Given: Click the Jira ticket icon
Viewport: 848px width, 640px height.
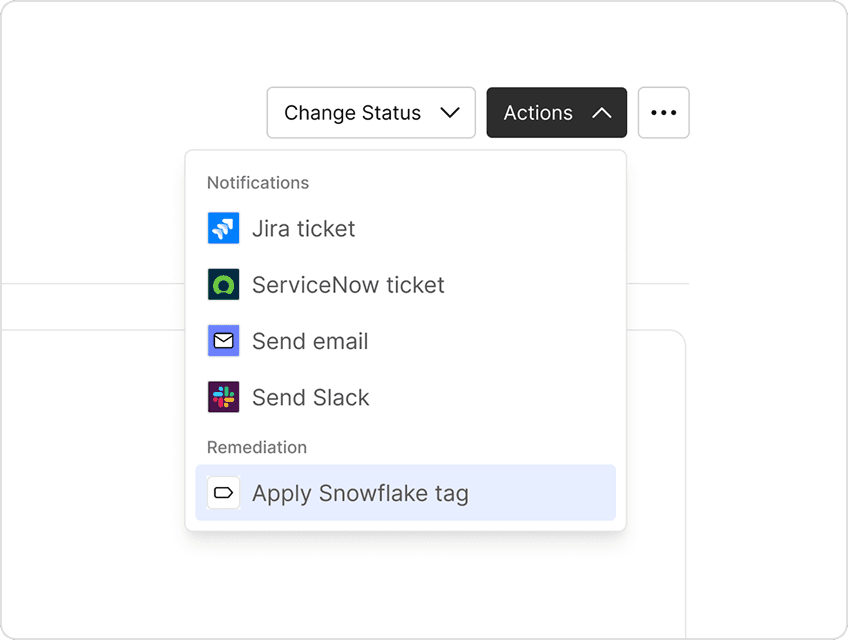Looking at the screenshot, I should pos(222,228).
